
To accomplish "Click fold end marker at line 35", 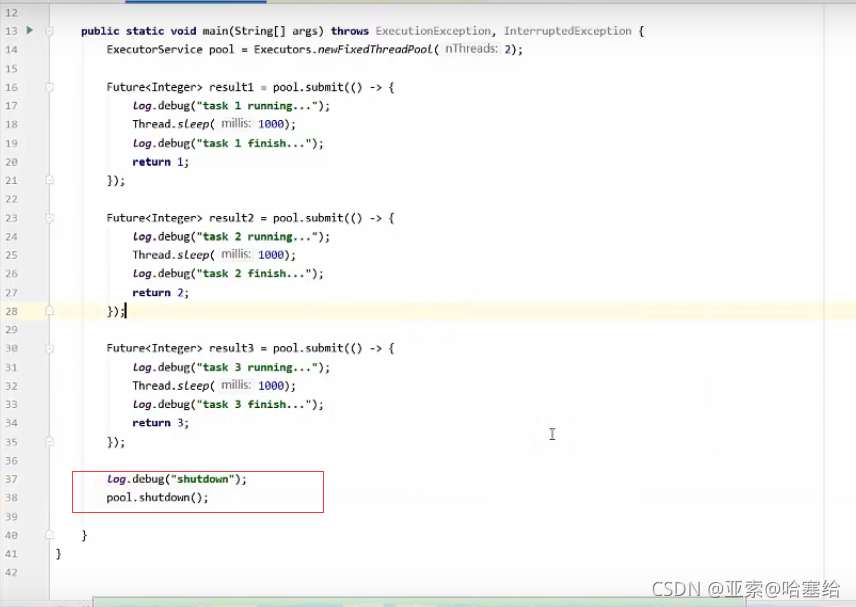I will [50, 441].
